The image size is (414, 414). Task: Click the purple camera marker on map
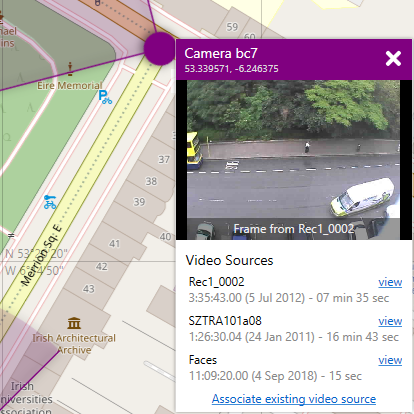click(160, 49)
